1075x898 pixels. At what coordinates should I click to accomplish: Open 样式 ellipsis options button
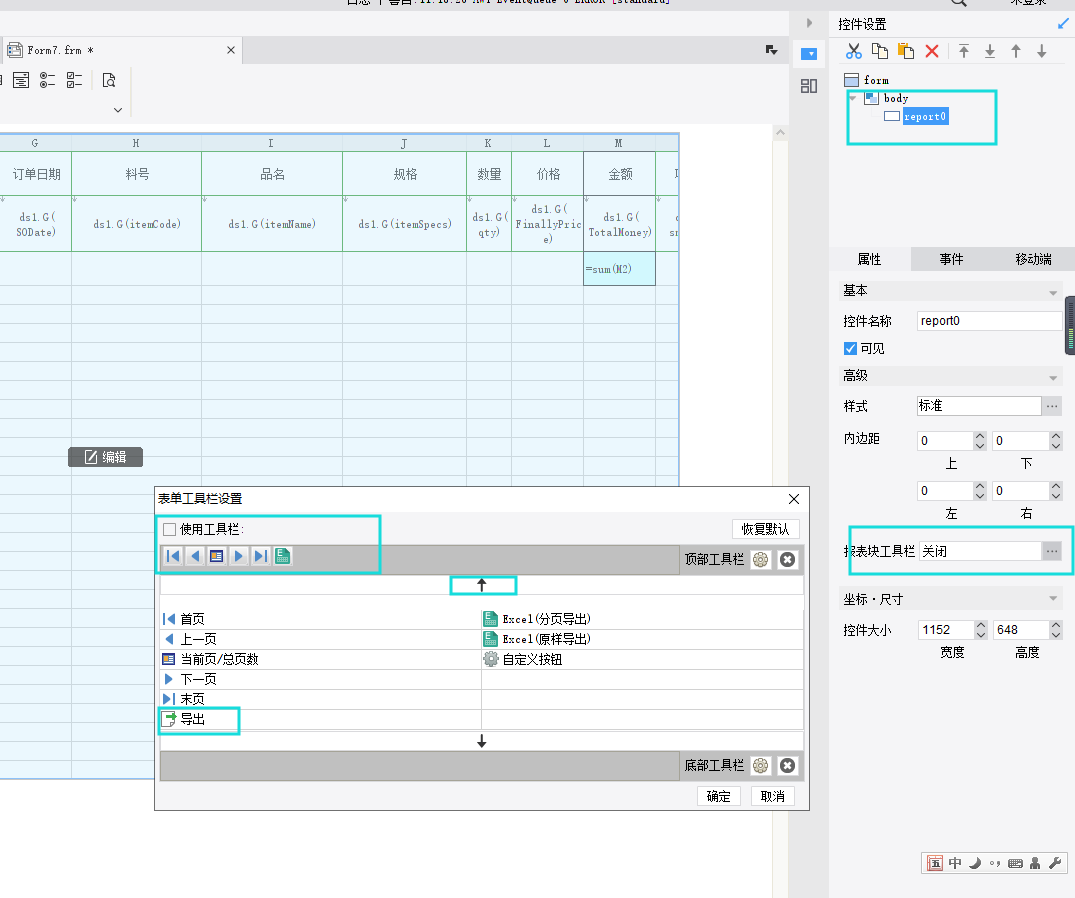[1052, 406]
